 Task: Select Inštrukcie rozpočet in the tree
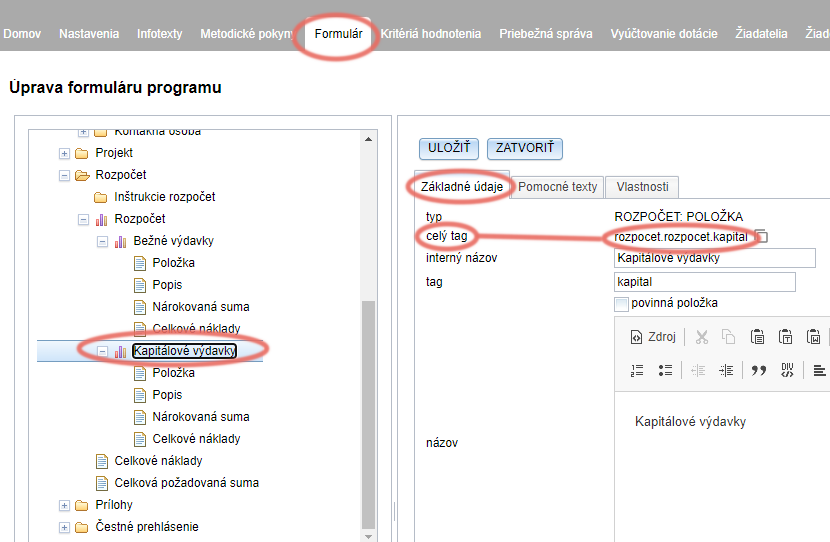coord(165,197)
